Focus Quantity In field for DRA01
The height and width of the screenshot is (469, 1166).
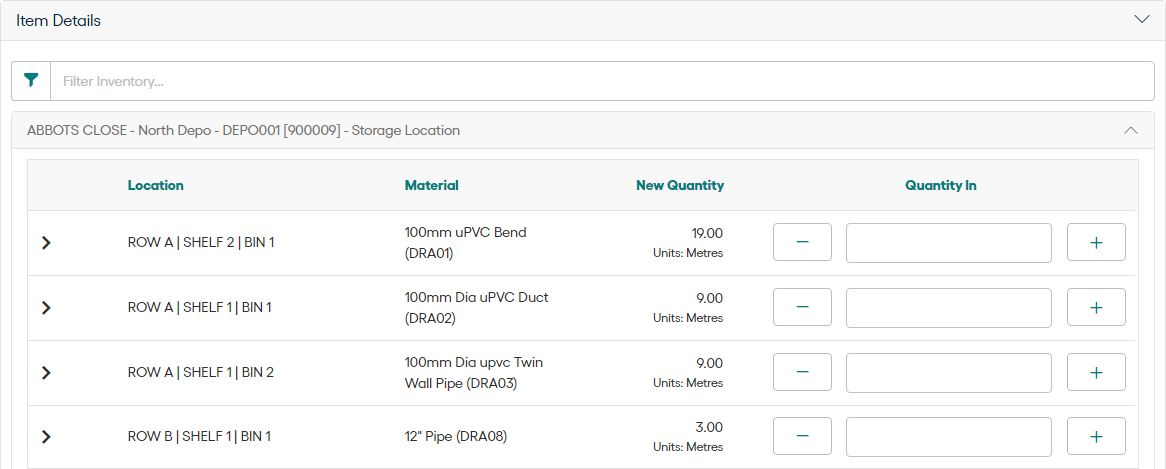click(x=948, y=242)
